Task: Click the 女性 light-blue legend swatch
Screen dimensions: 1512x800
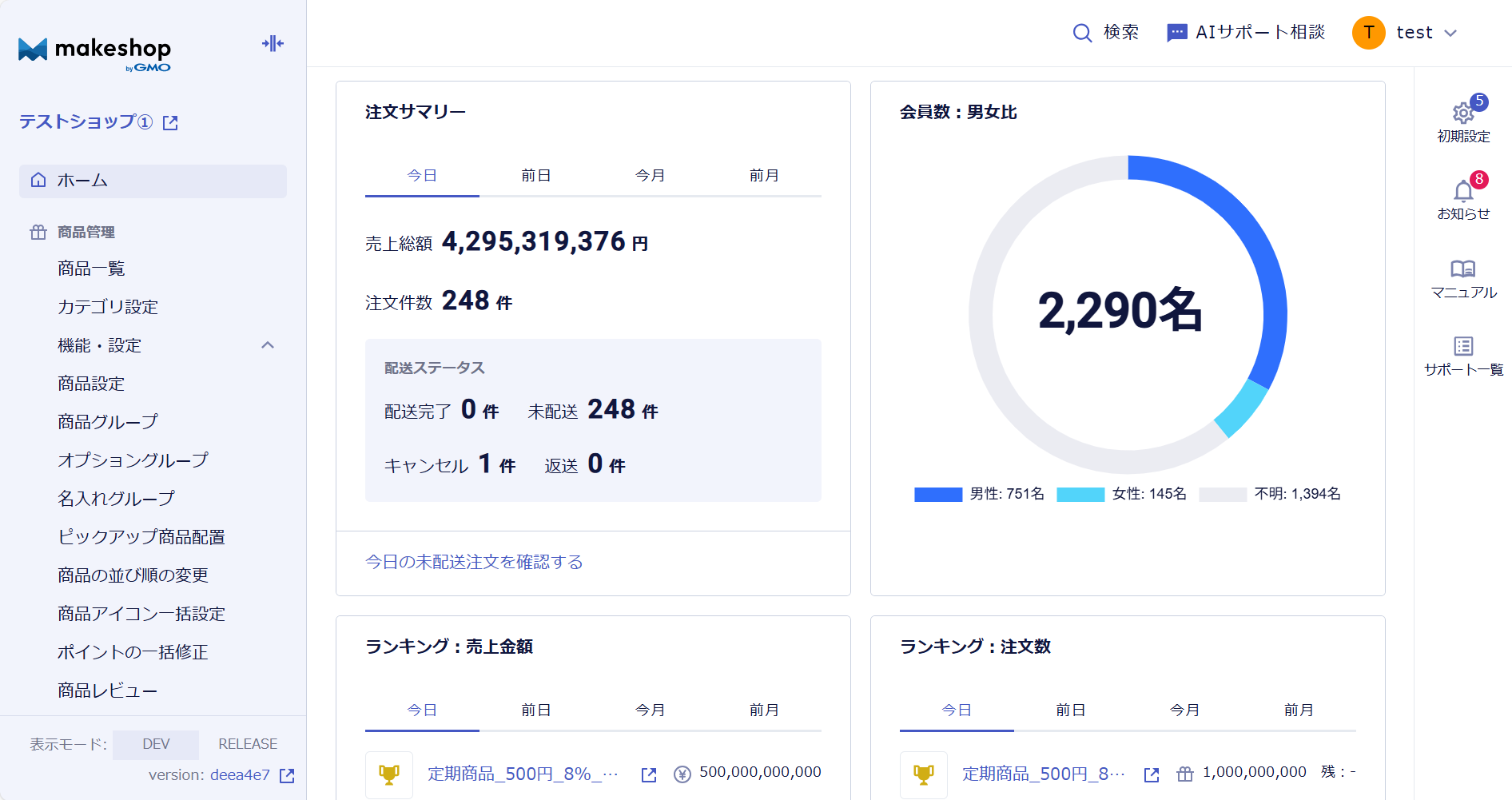Action: tap(1080, 495)
